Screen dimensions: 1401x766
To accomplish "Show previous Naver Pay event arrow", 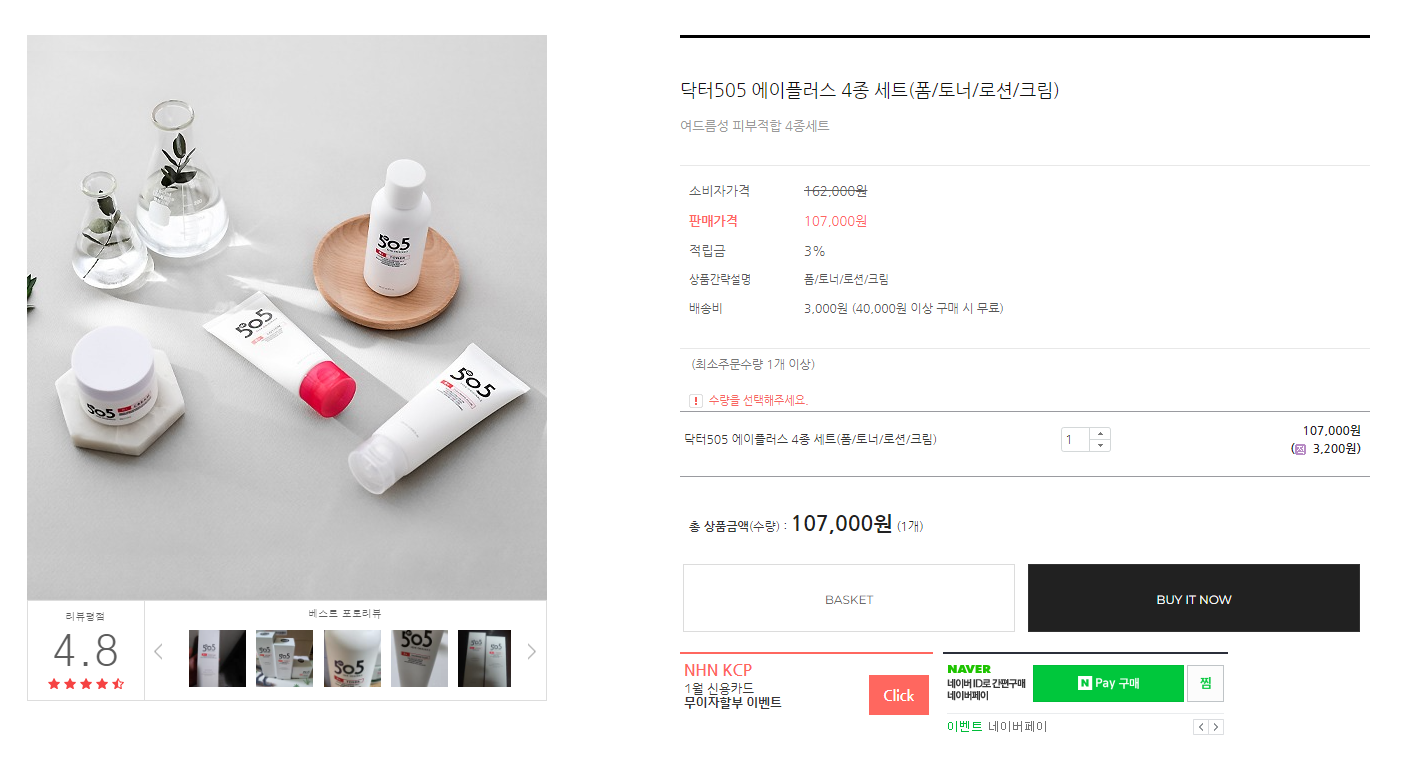I will [1201, 727].
